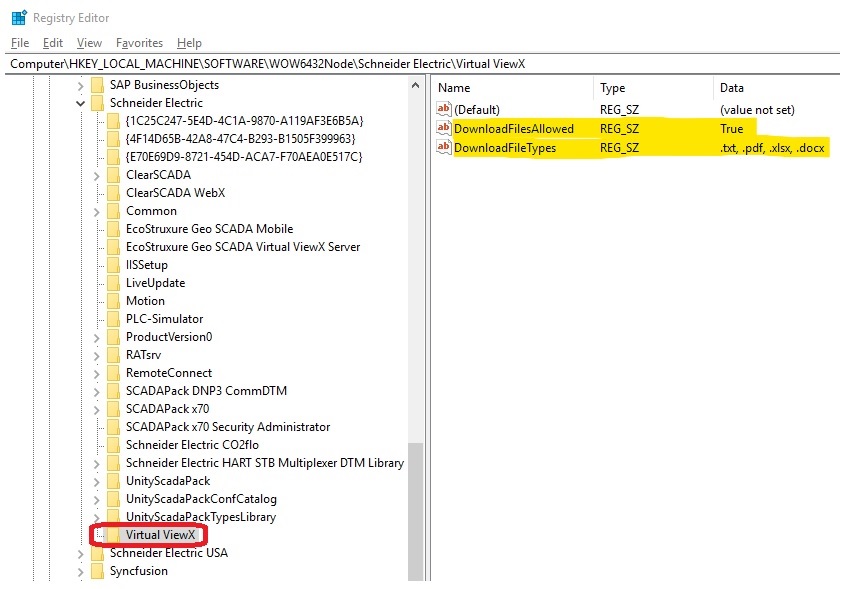This screenshot has width=852, height=589.
Task: Select the Virtual ViewX key
Action: (x=160, y=535)
